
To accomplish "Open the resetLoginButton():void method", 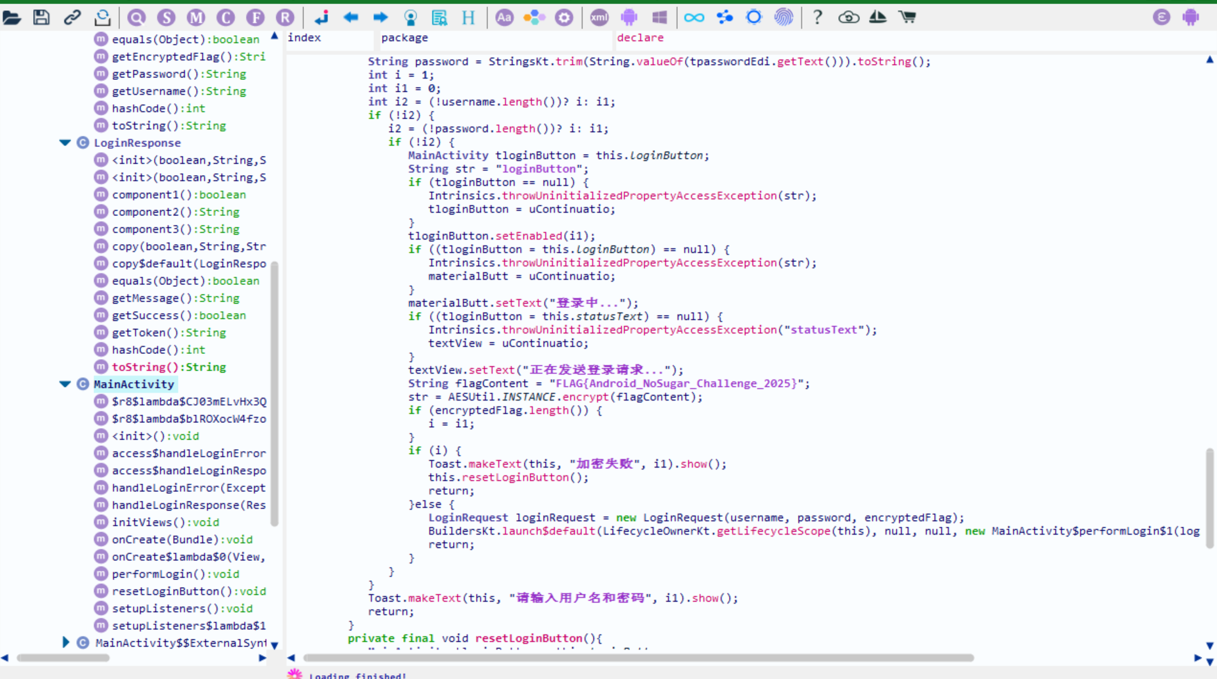I will point(189,591).
